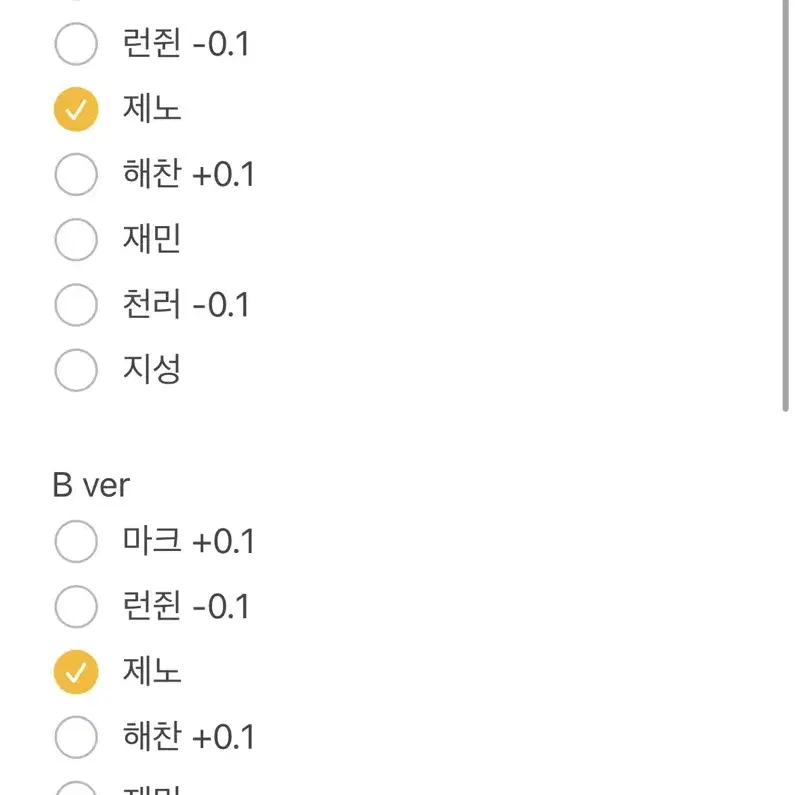The image size is (795, 795).
Task: Choose the 마크 +0.1 radio under B ver
Action: 76,541
